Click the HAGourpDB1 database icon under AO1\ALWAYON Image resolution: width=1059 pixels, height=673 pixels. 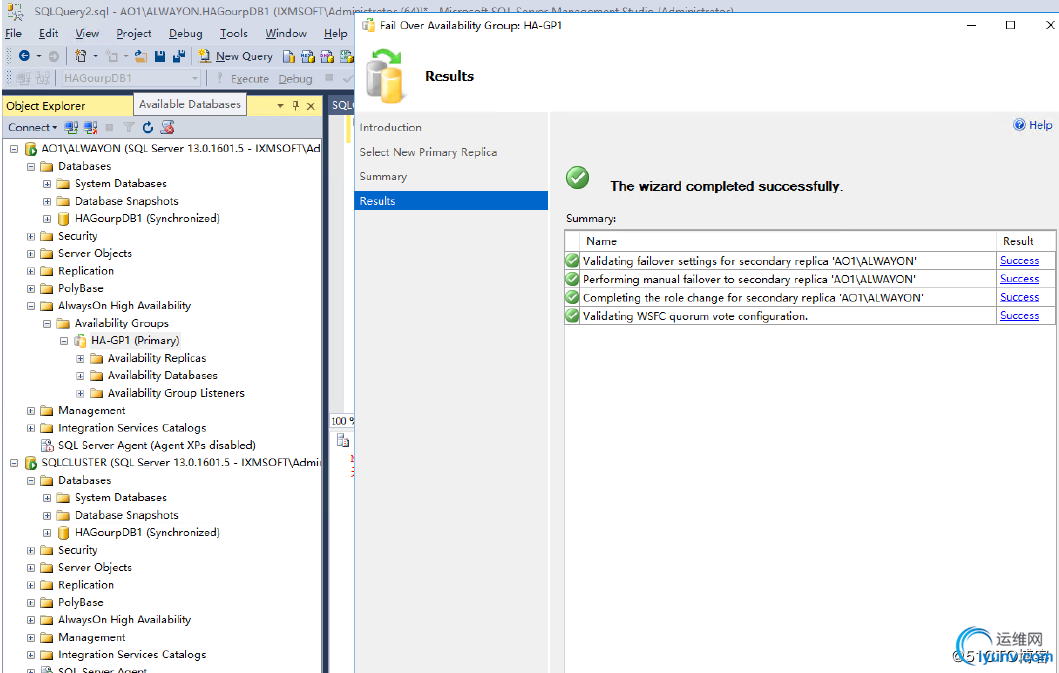pos(63,219)
